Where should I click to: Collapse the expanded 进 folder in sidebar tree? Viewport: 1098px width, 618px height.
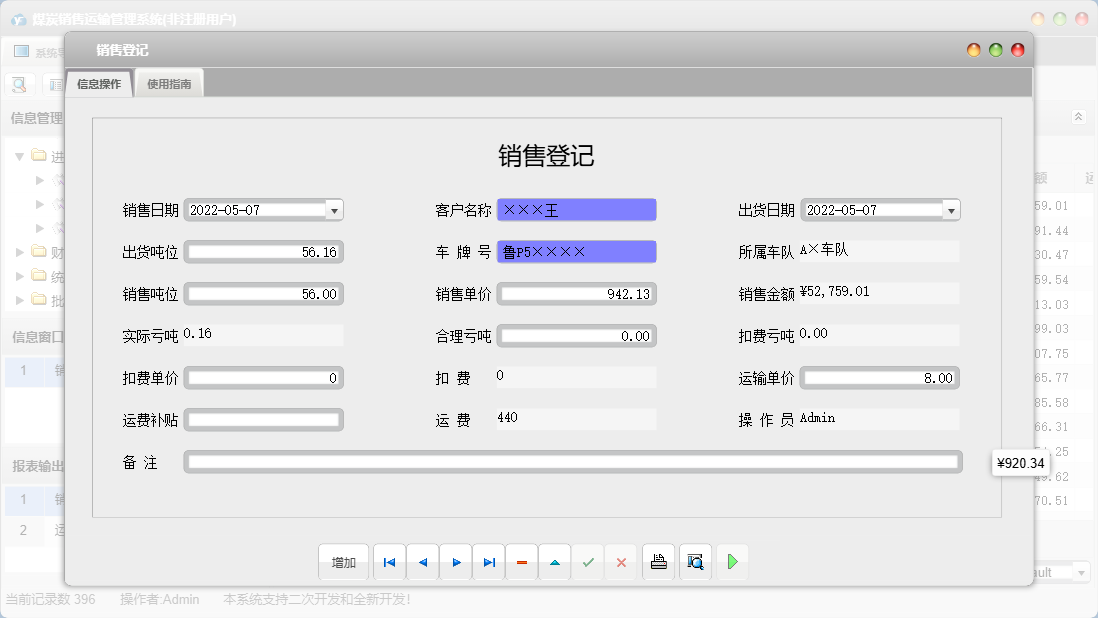[20, 156]
